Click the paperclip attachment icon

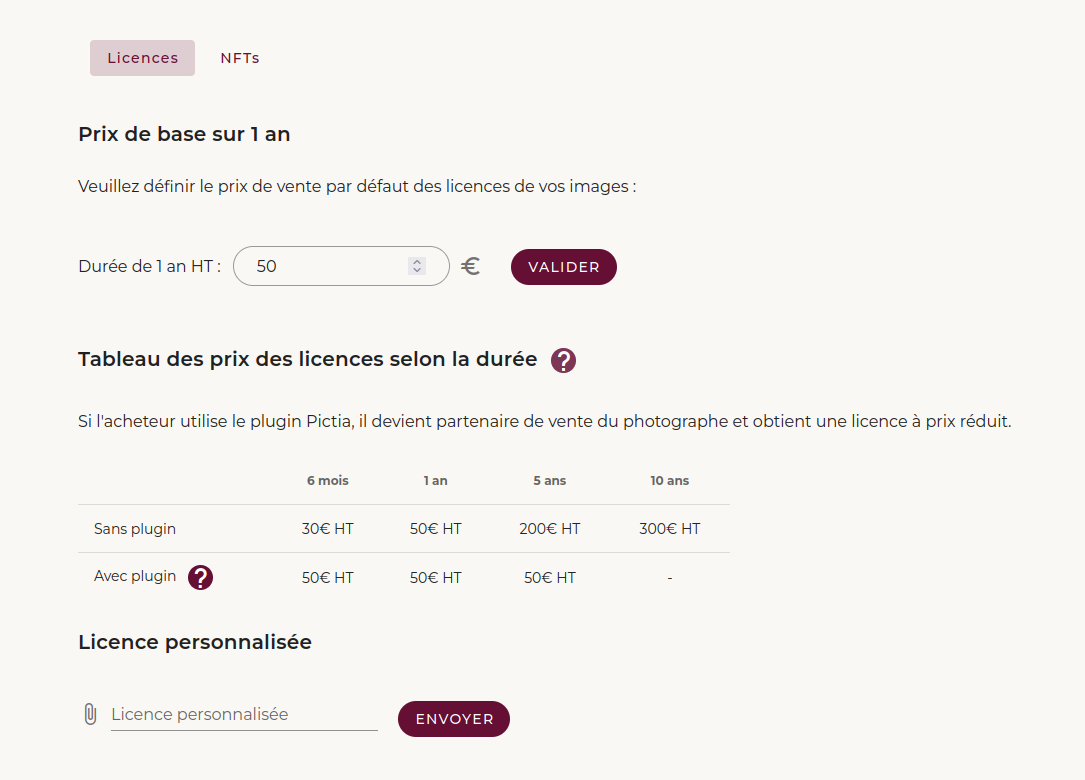[90, 714]
